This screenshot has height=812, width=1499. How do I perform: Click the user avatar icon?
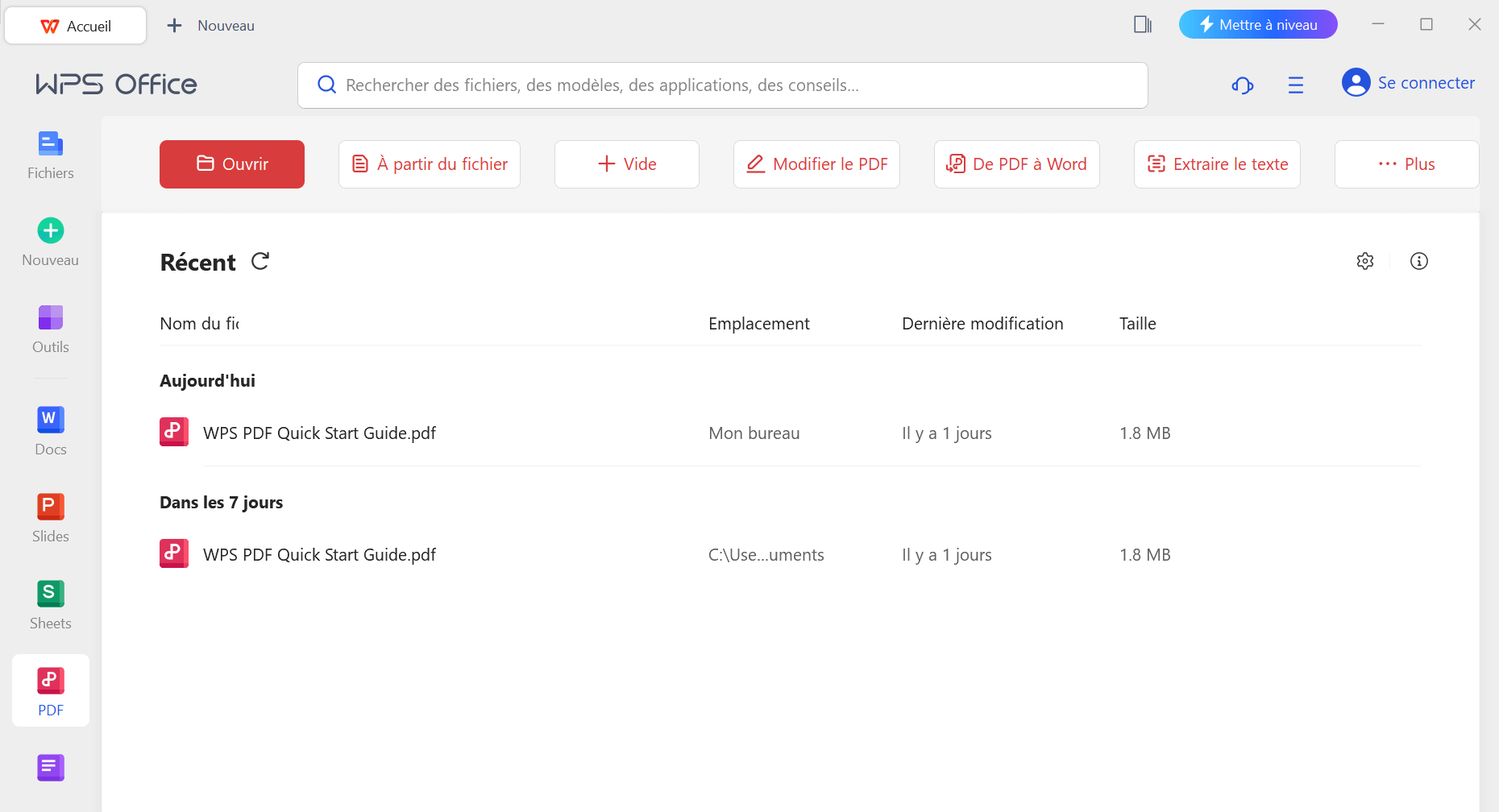point(1356,82)
